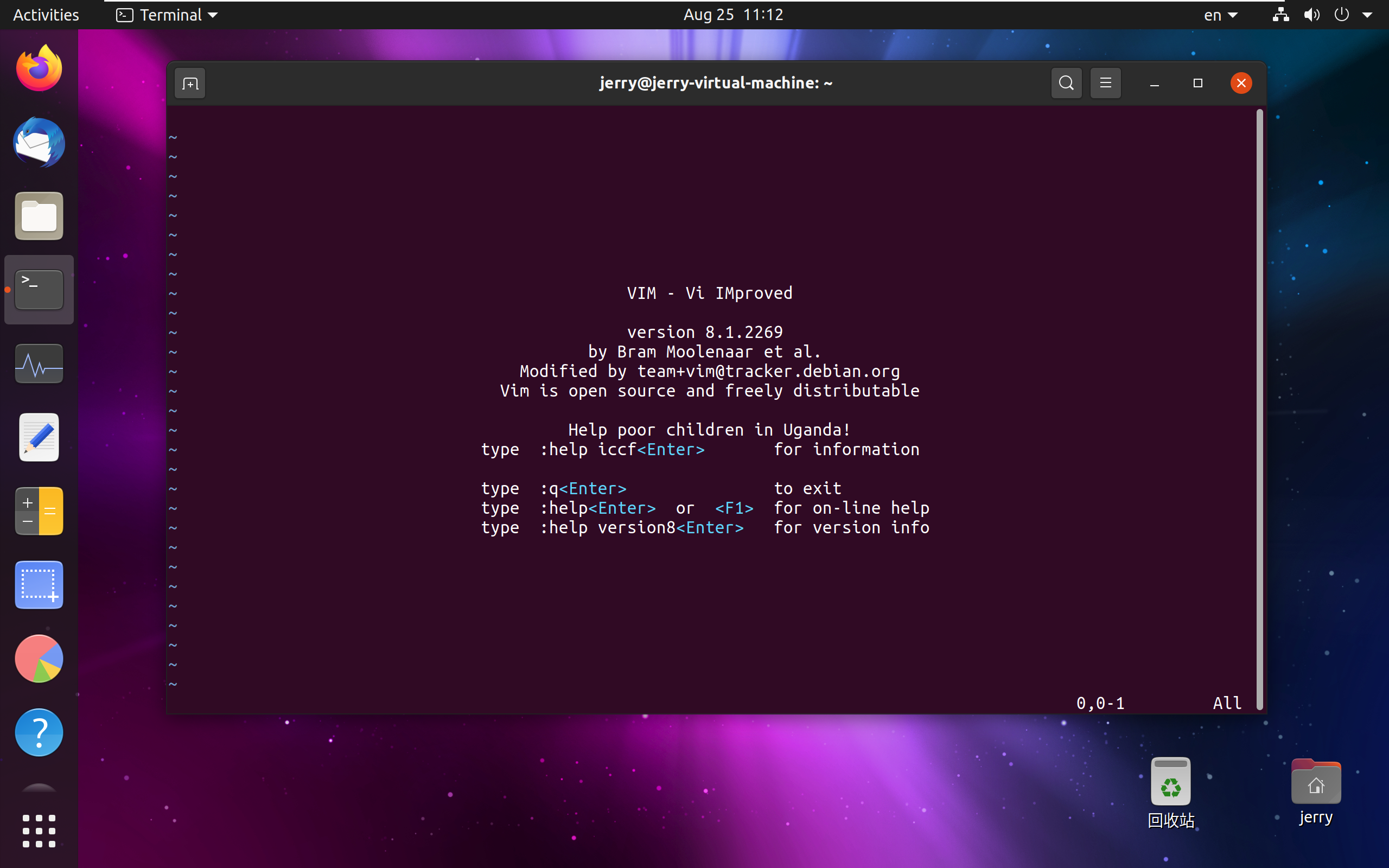This screenshot has height=868, width=1389.
Task: Launch the Text Editor dock icon
Action: (39, 437)
